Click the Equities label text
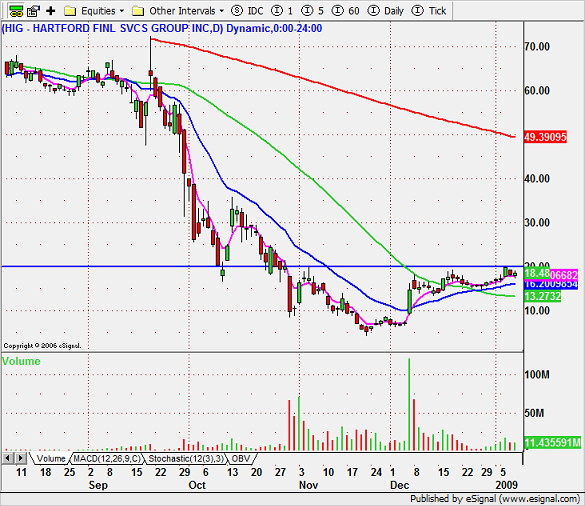 98,11
